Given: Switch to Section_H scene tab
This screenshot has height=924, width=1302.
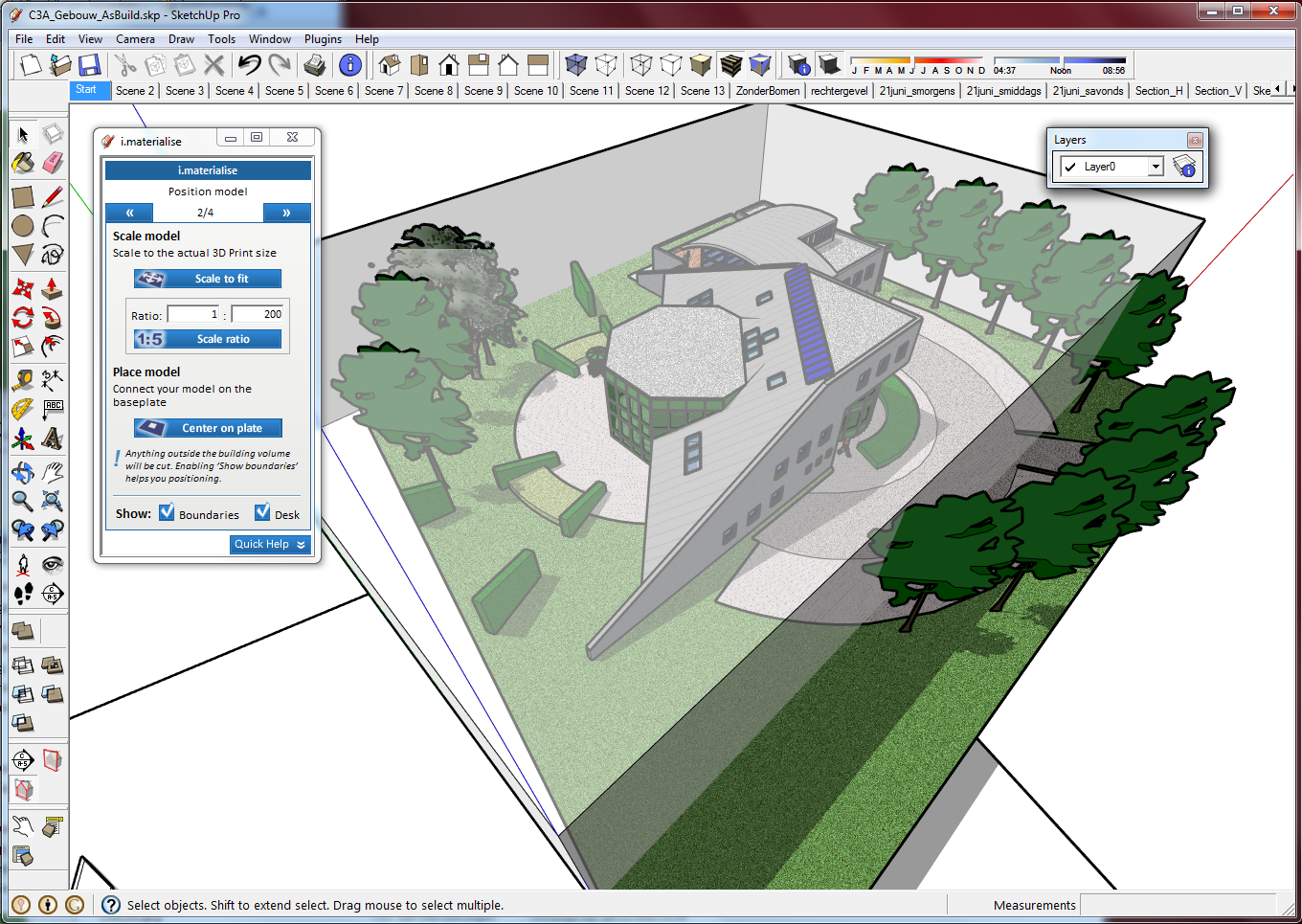Looking at the screenshot, I should 1158,91.
